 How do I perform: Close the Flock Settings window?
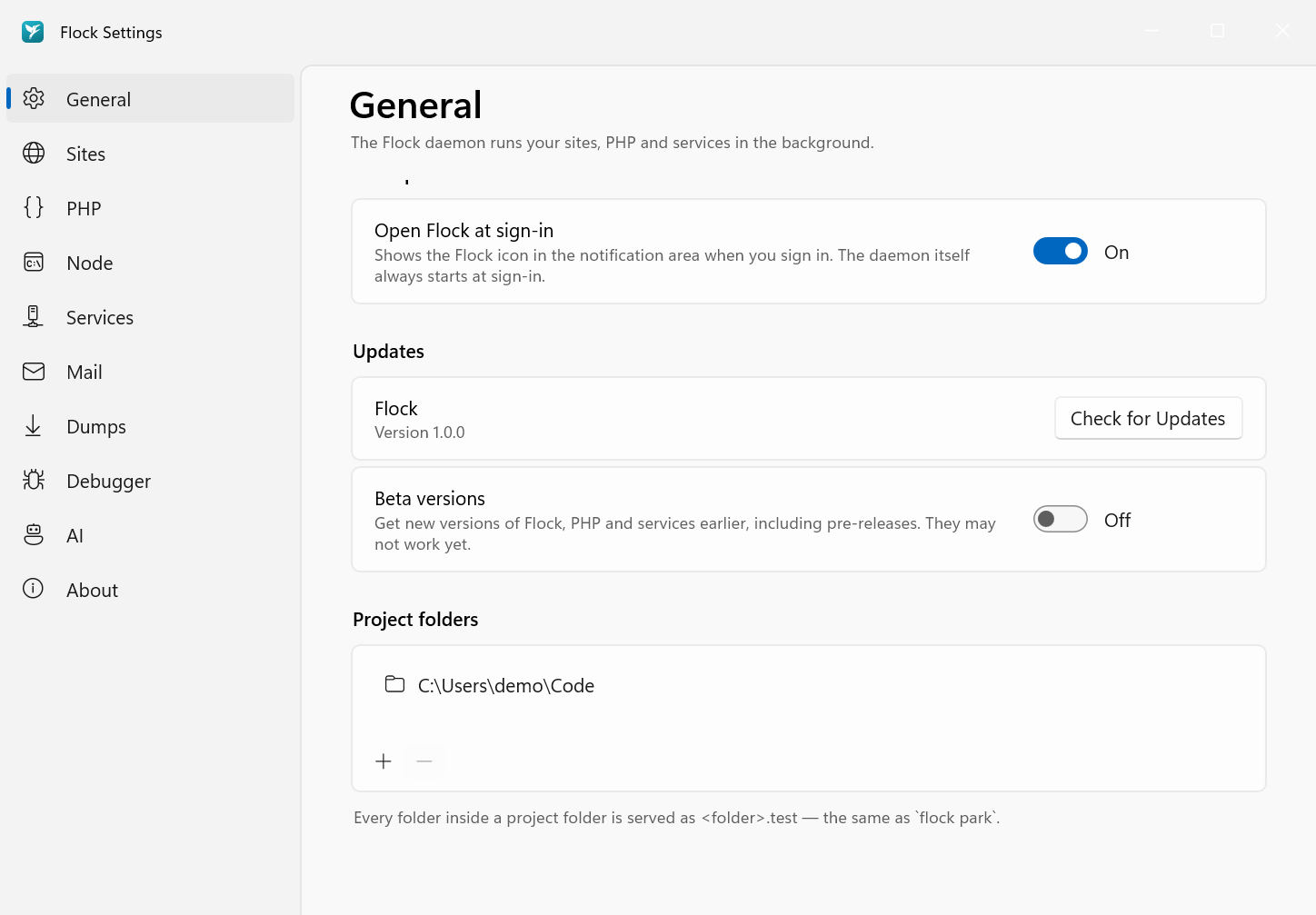1282,31
